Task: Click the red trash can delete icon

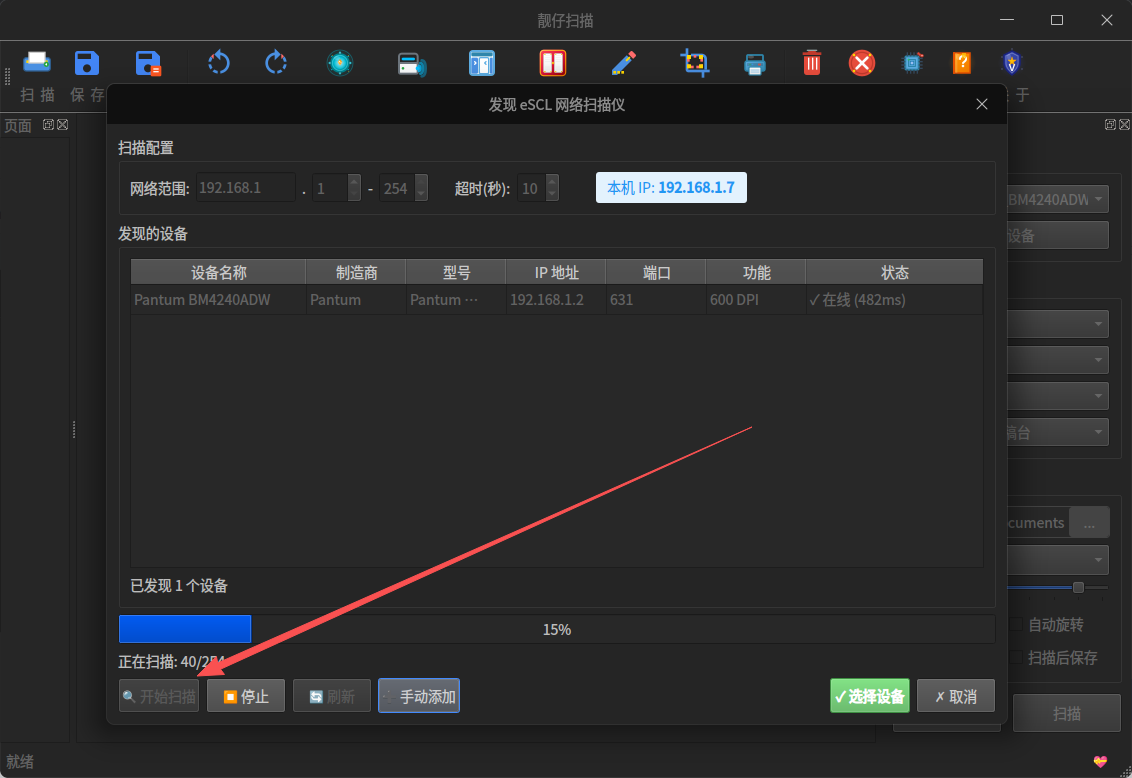Action: click(x=811, y=63)
